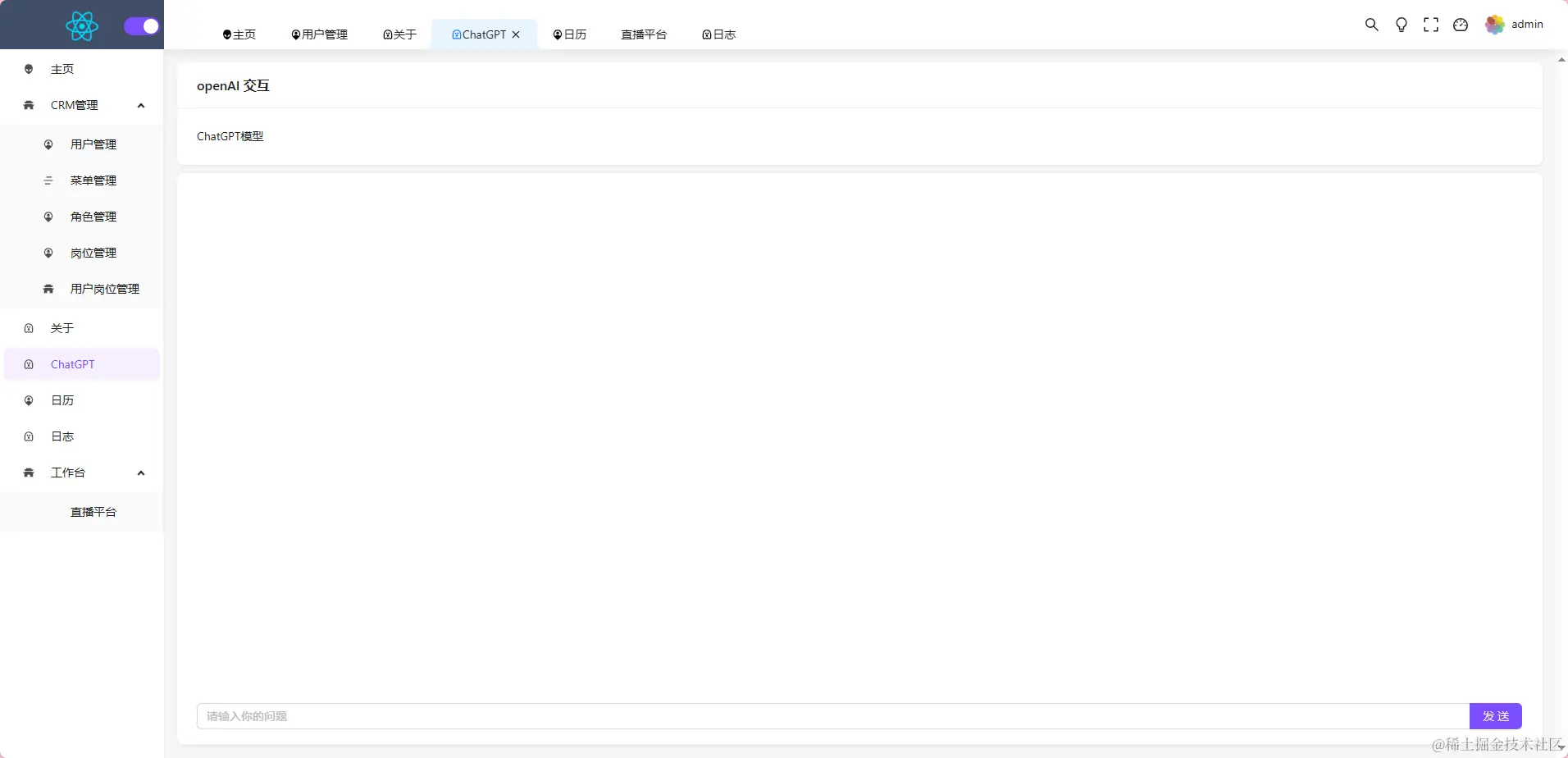Select ChatGPT in the sidebar

click(x=82, y=364)
